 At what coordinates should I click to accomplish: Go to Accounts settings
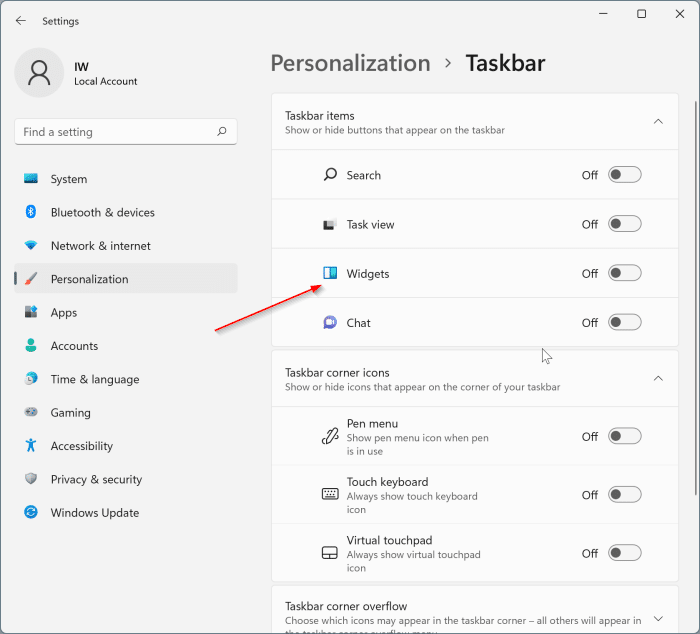[126, 346]
